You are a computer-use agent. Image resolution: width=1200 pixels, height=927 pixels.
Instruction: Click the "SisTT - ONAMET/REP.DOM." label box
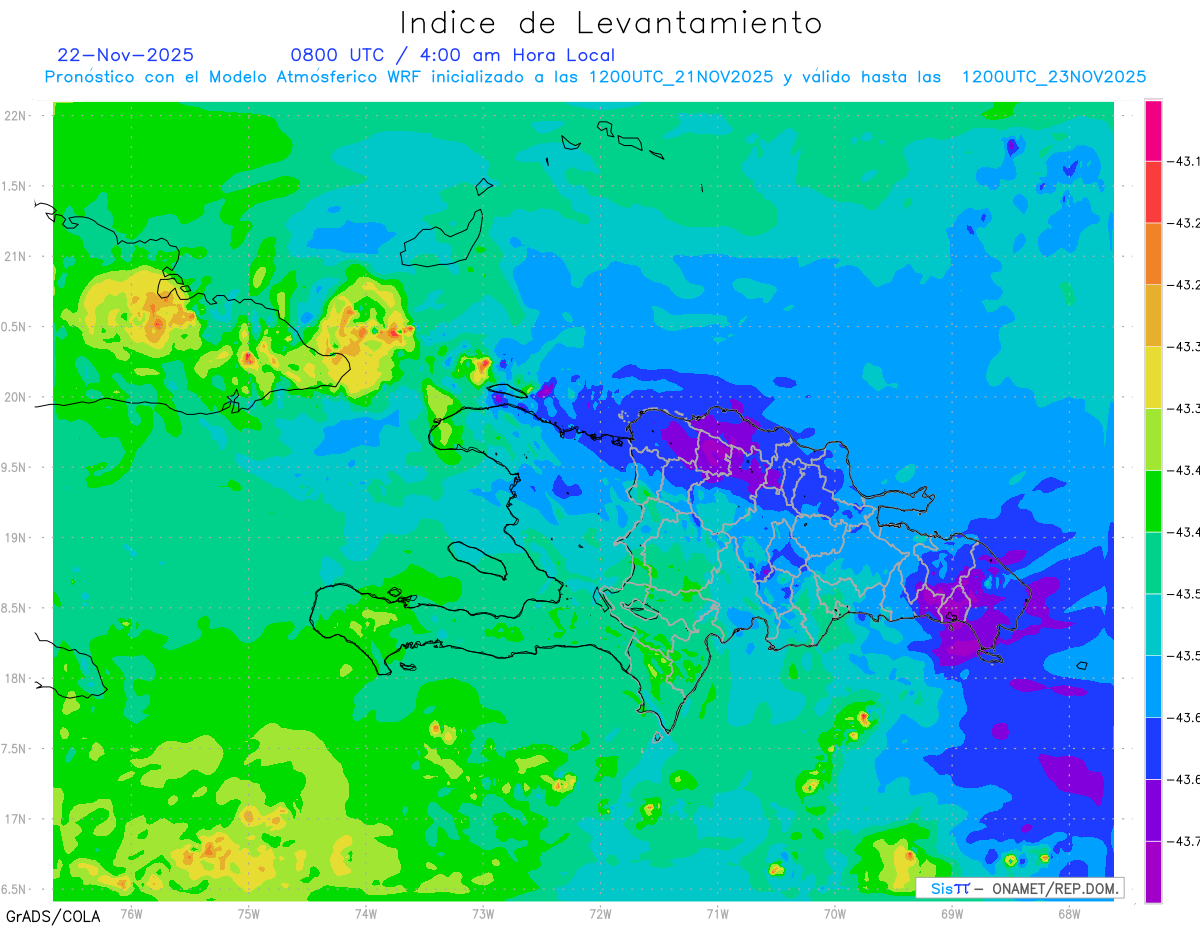pyautogui.click(x=1020, y=888)
